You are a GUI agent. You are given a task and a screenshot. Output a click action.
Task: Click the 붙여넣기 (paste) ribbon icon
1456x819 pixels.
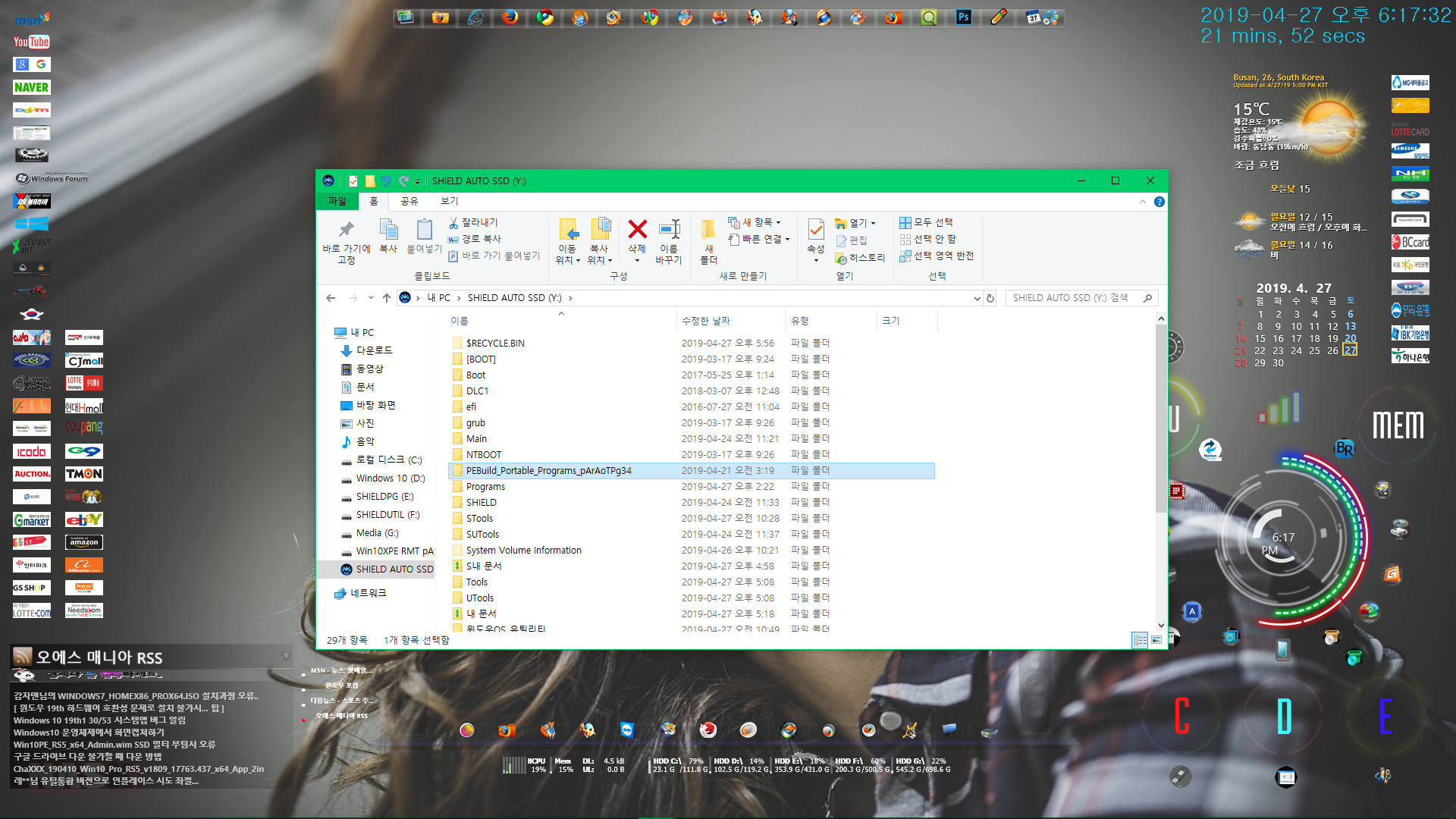point(424,230)
